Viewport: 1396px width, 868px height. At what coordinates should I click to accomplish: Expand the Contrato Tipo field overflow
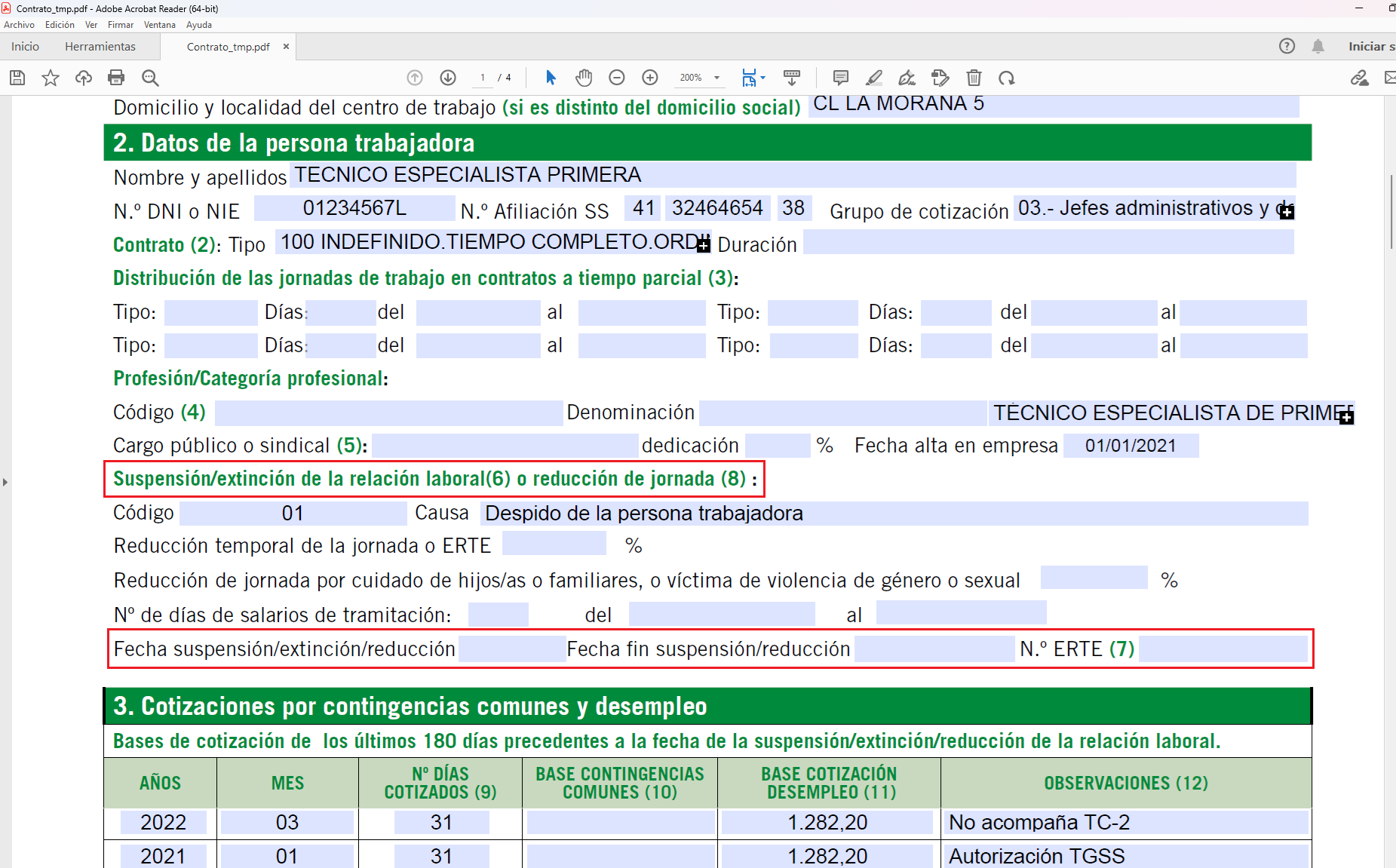tap(704, 245)
